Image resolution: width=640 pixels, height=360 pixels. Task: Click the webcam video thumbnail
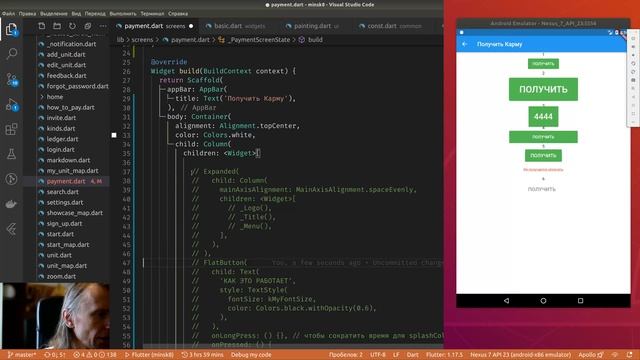(55, 316)
